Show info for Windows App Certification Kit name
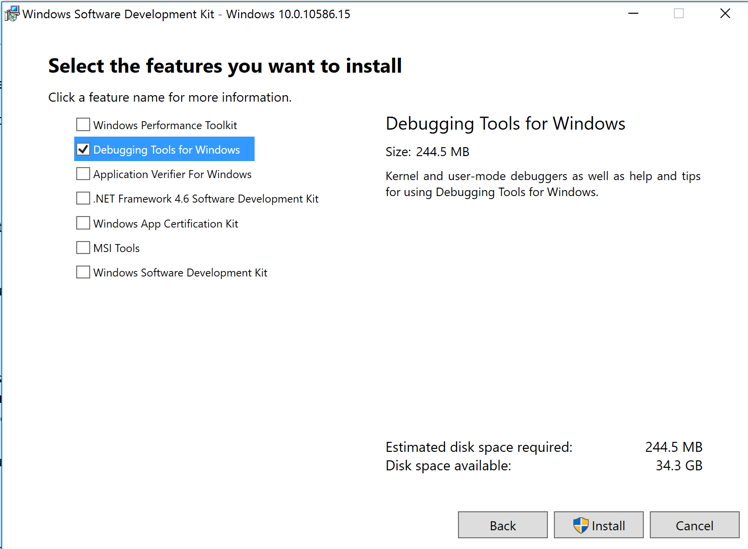 click(x=165, y=224)
